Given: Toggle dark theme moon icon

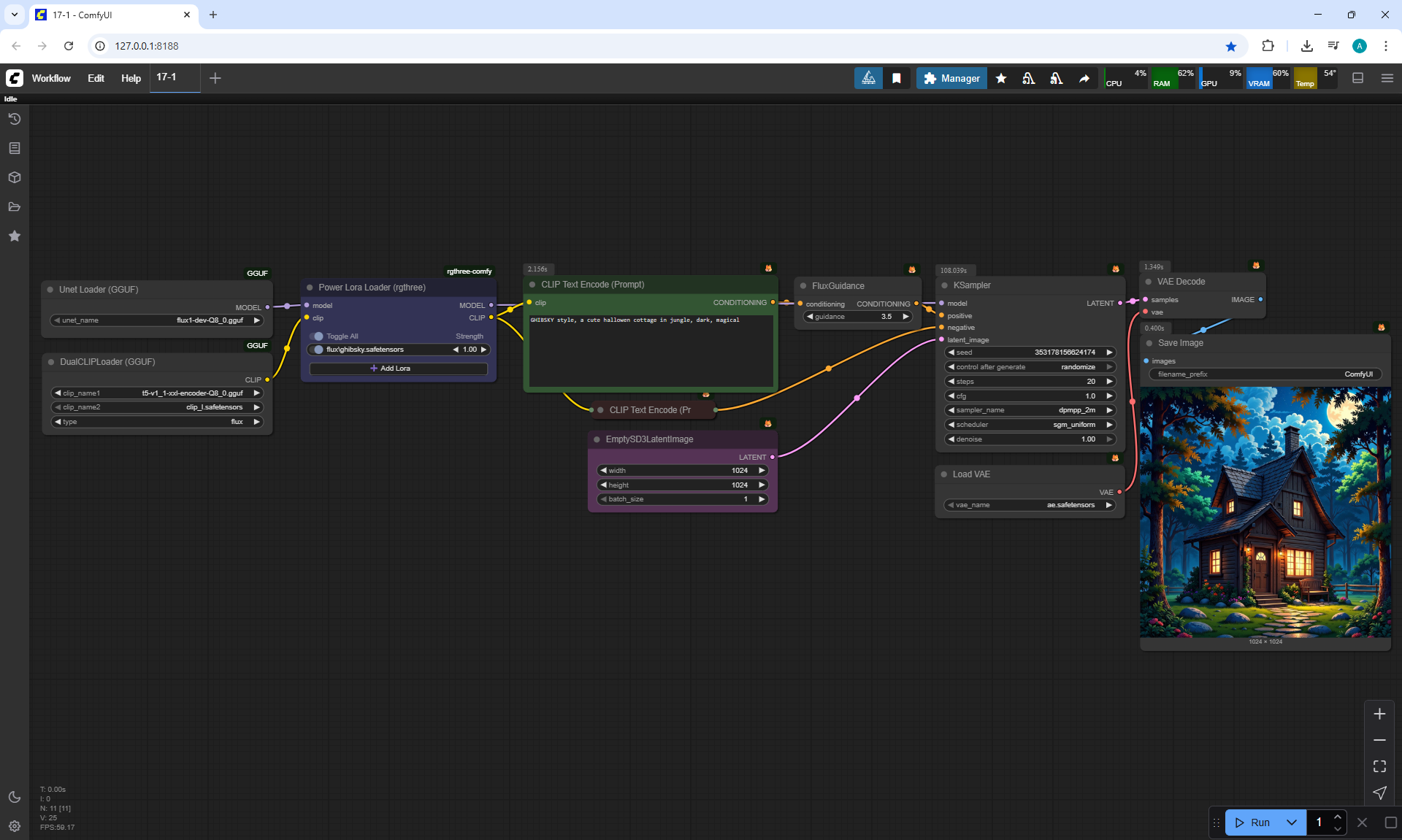Looking at the screenshot, I should 15,797.
